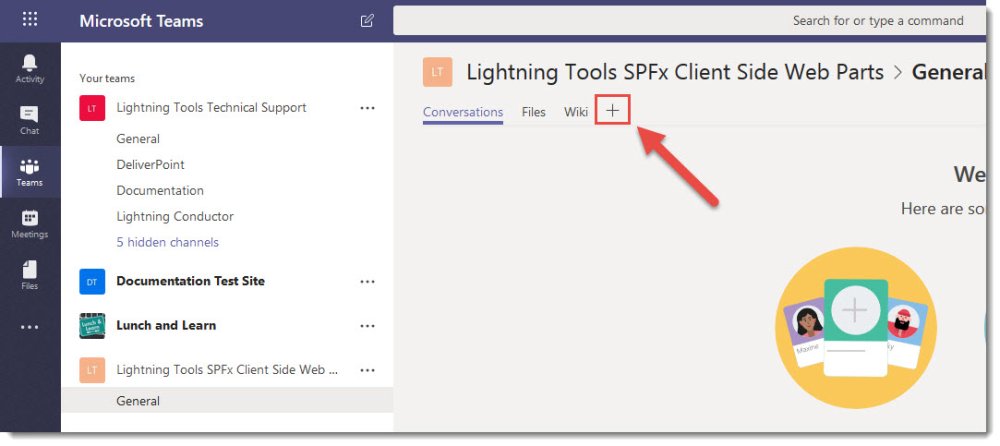This screenshot has height=446, width=1000.
Task: Open the Chat section
Action: point(30,120)
